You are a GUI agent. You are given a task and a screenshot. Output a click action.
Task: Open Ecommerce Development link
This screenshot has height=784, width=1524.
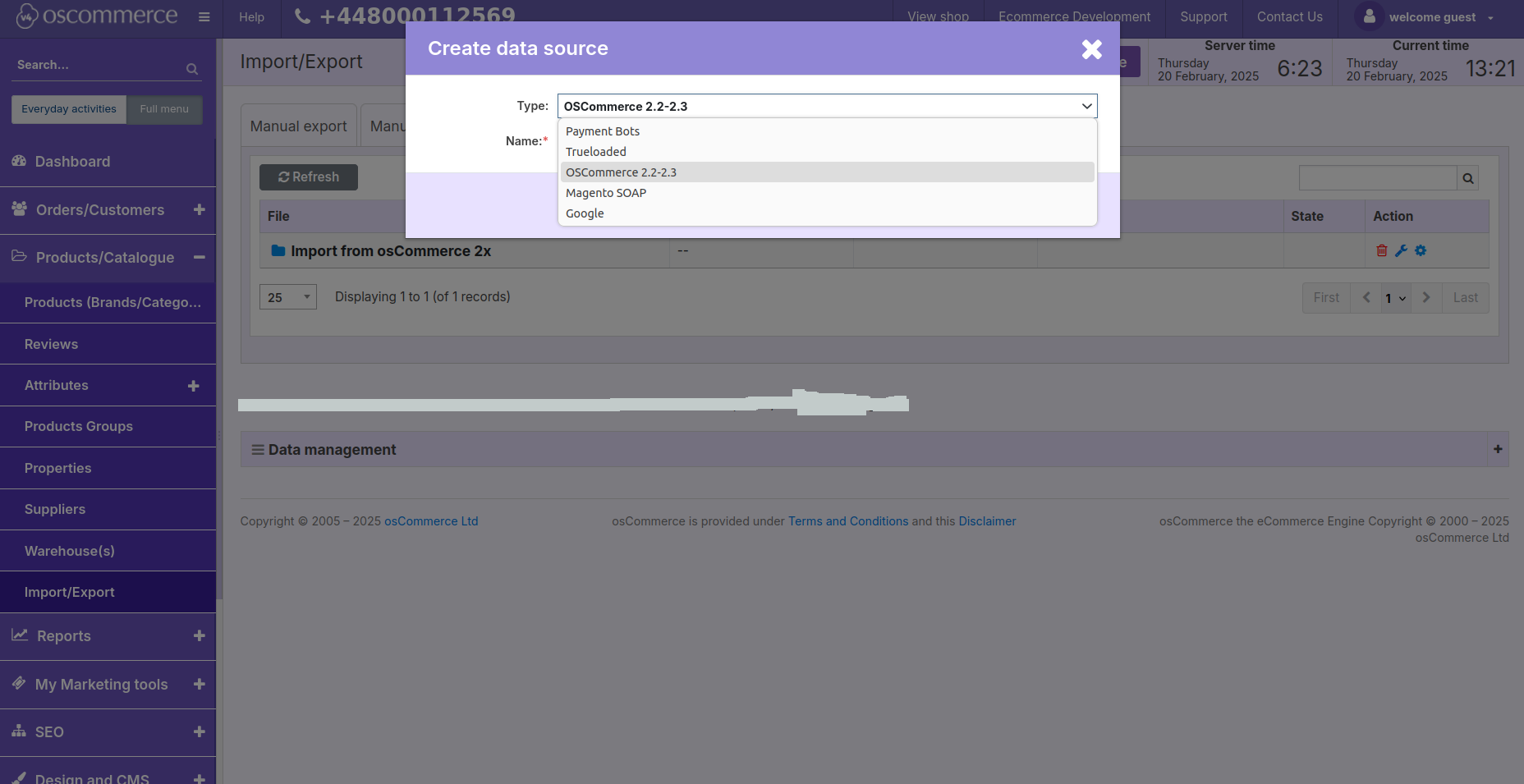(x=1074, y=16)
